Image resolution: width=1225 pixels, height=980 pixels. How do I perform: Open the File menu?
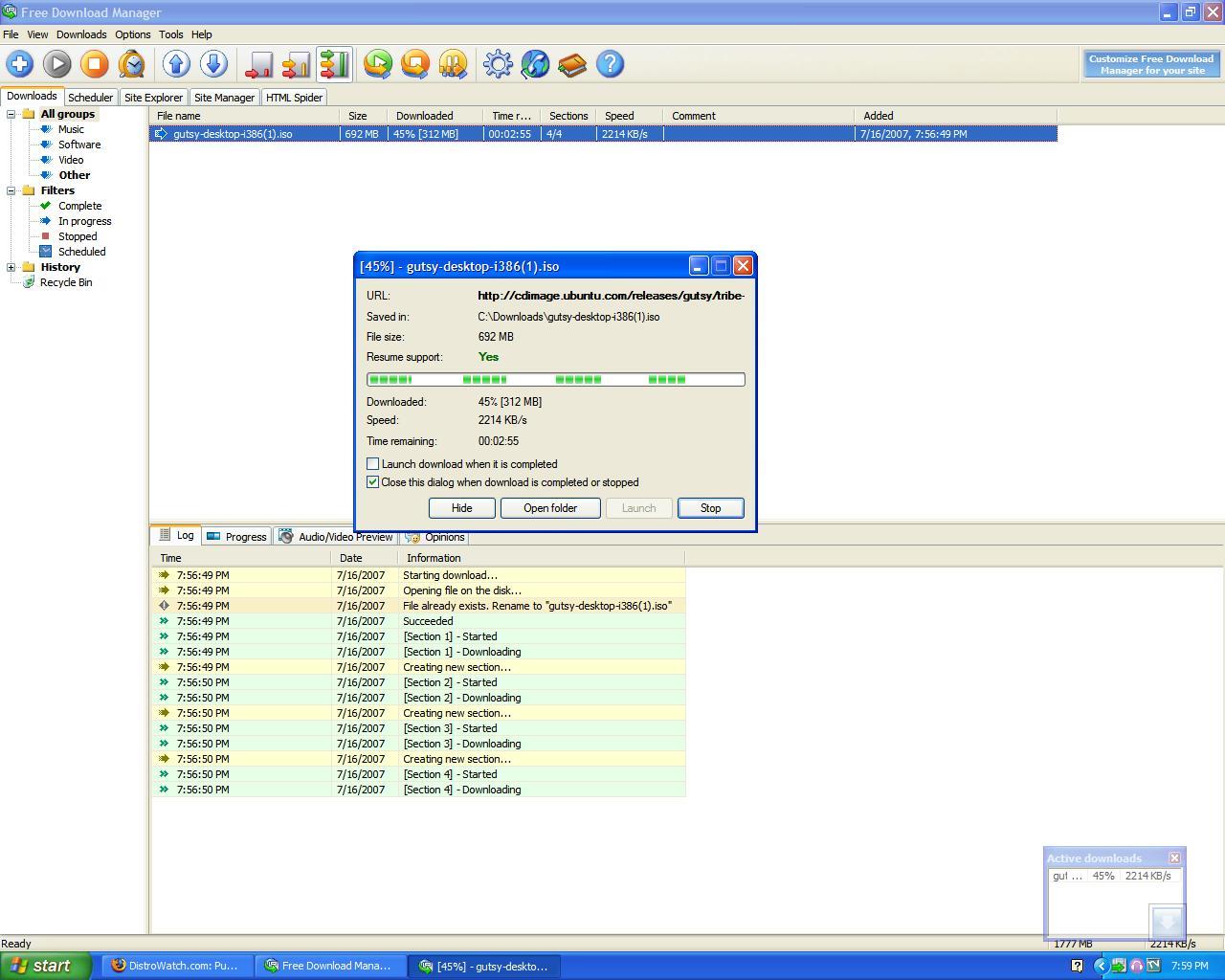pos(11,34)
